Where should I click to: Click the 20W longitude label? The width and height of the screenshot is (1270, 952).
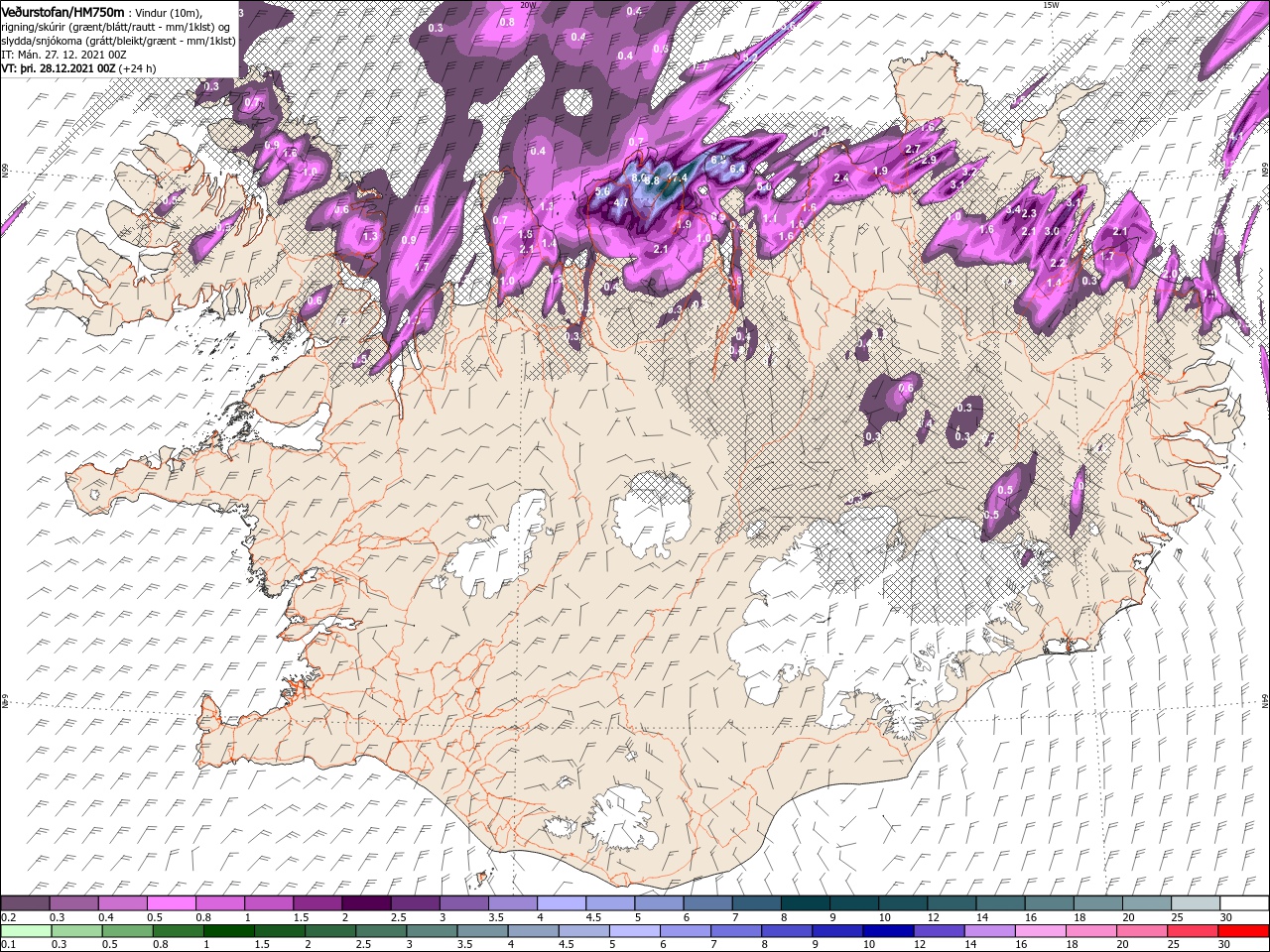coord(528,5)
